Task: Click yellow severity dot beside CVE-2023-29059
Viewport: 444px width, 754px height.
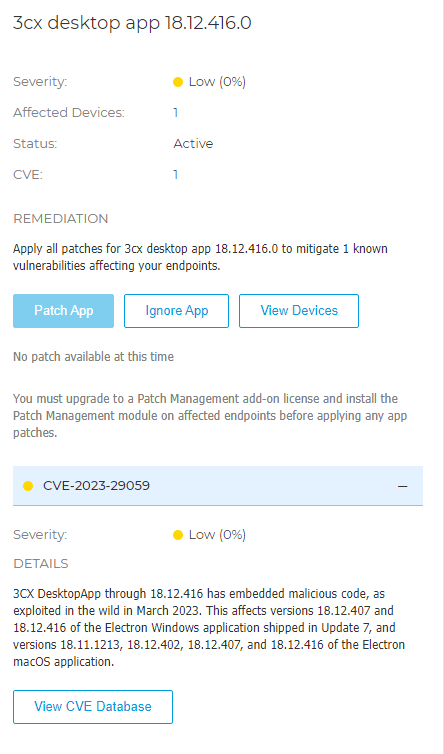Action: click(28, 486)
